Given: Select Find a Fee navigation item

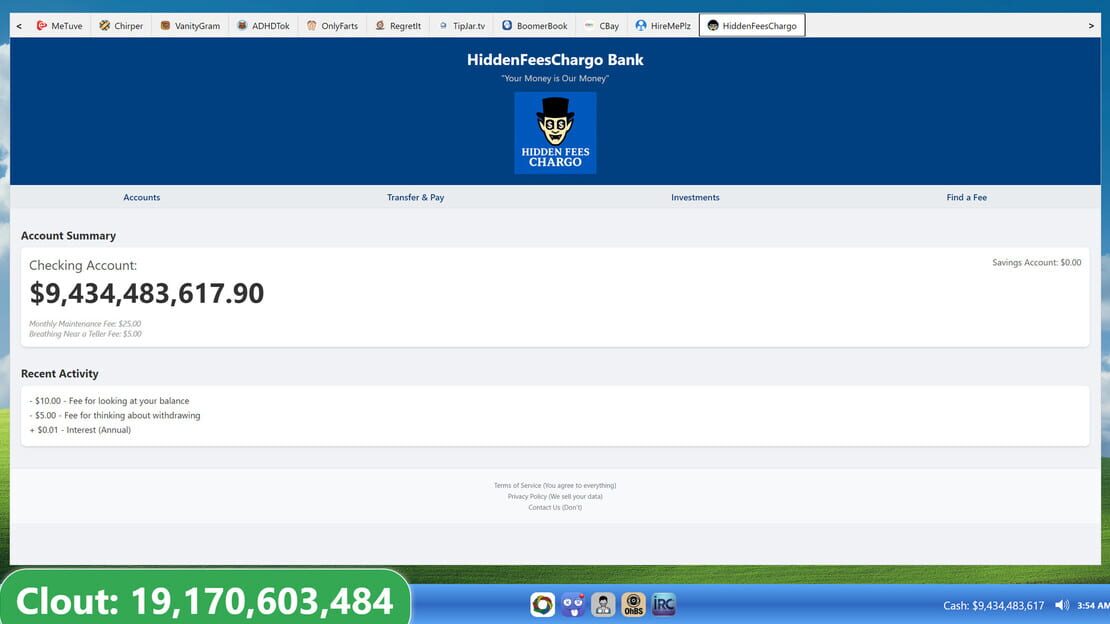Looking at the screenshot, I should click(x=966, y=198).
